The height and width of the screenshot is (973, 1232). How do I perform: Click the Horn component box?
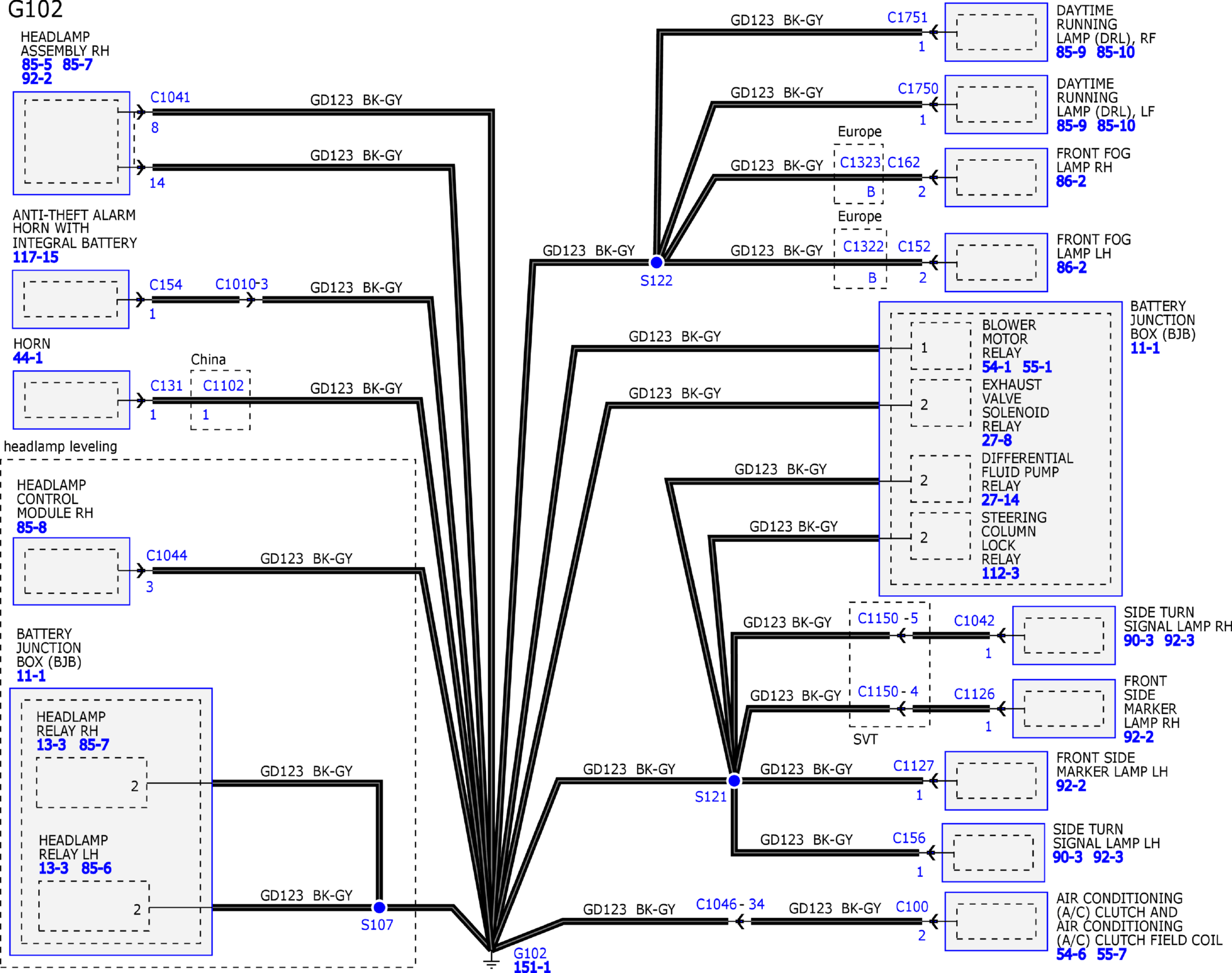(x=71, y=400)
